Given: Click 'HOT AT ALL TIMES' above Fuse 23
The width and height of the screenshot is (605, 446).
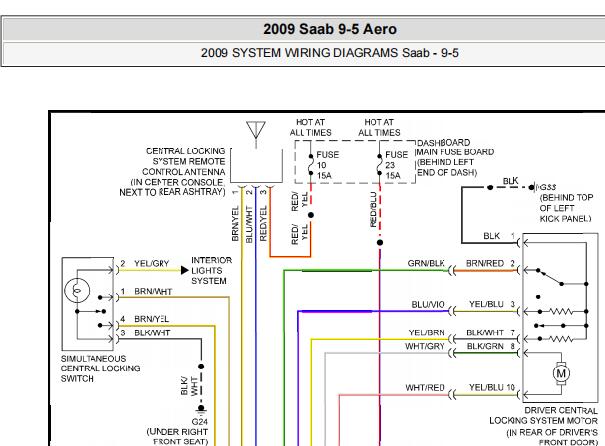Looking at the screenshot, I should pyautogui.click(x=379, y=127).
